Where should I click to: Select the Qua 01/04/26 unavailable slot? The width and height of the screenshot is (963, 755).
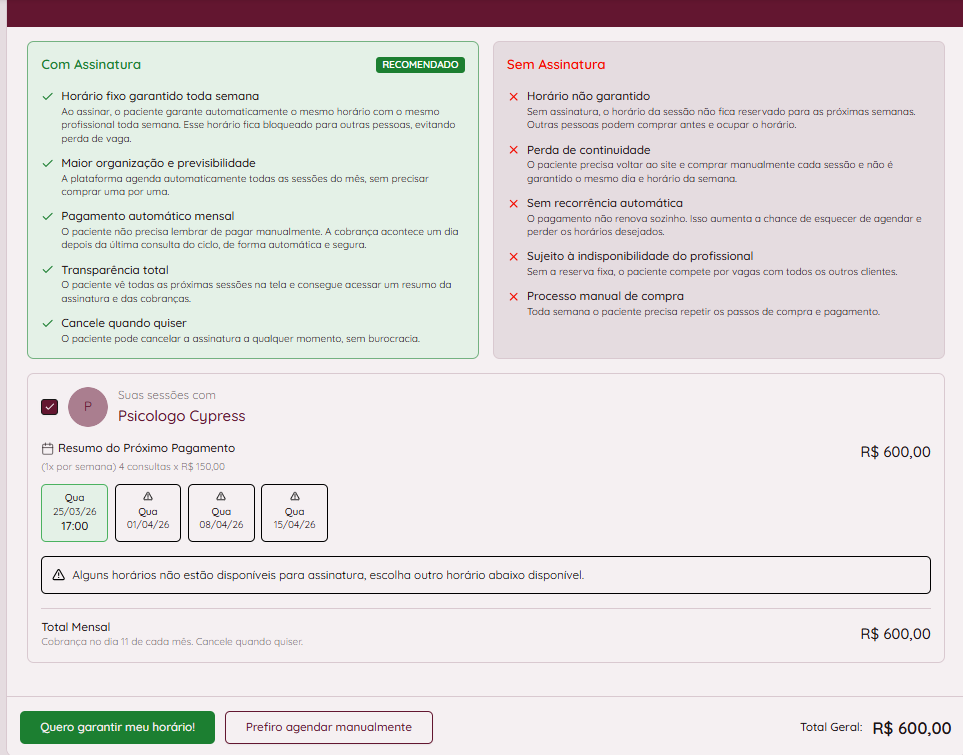pos(148,513)
